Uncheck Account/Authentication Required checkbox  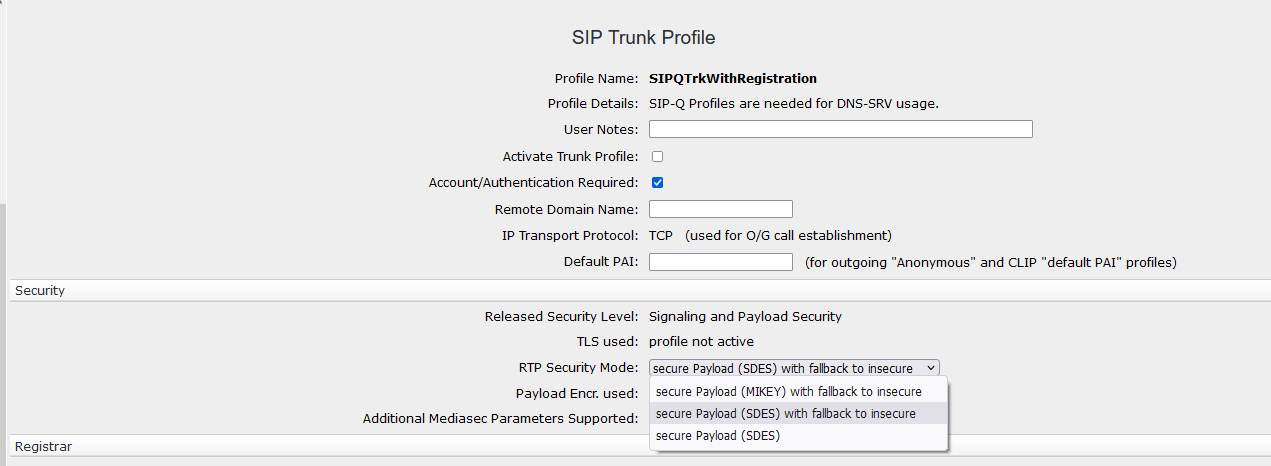coord(657,182)
